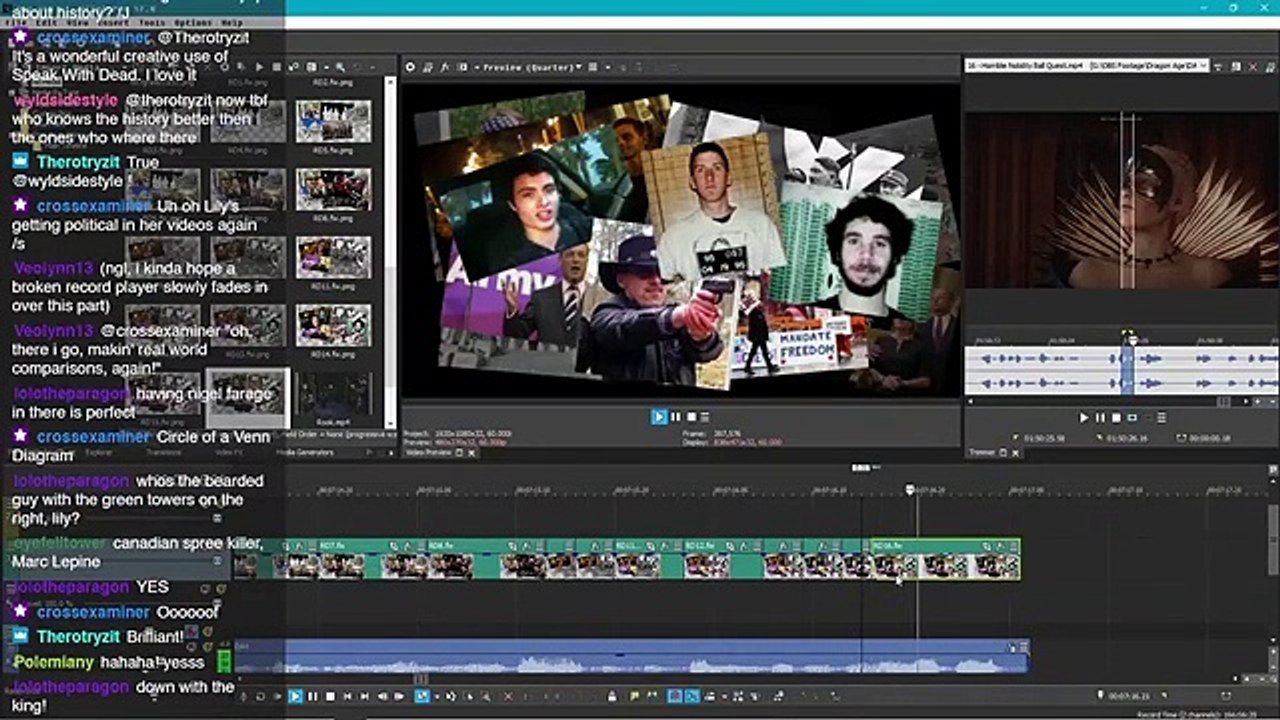The width and height of the screenshot is (1280, 720).
Task: Open the Preview (Quarter) quality dropdown
Action: 533,67
